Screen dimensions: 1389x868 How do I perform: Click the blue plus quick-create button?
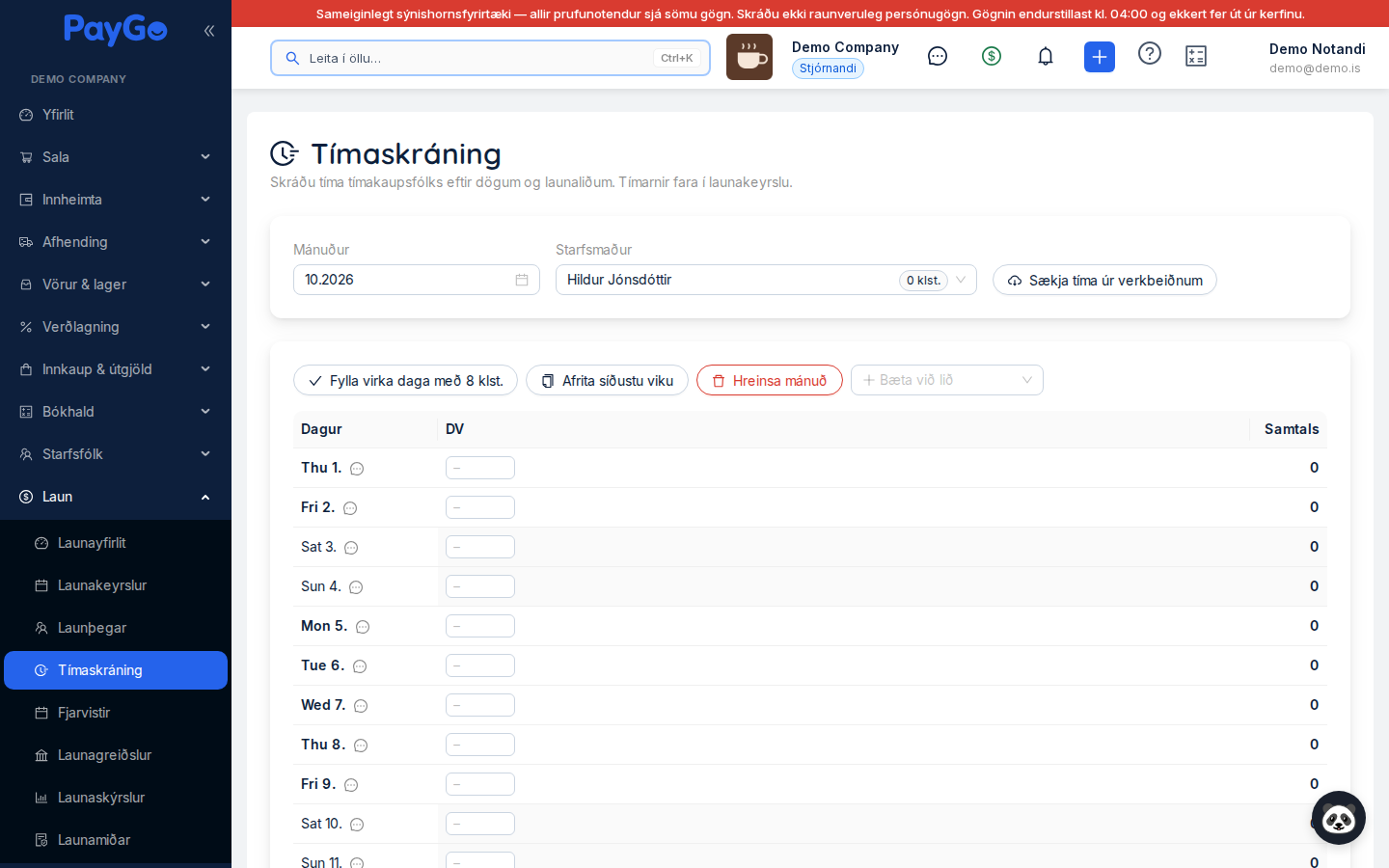[1100, 57]
